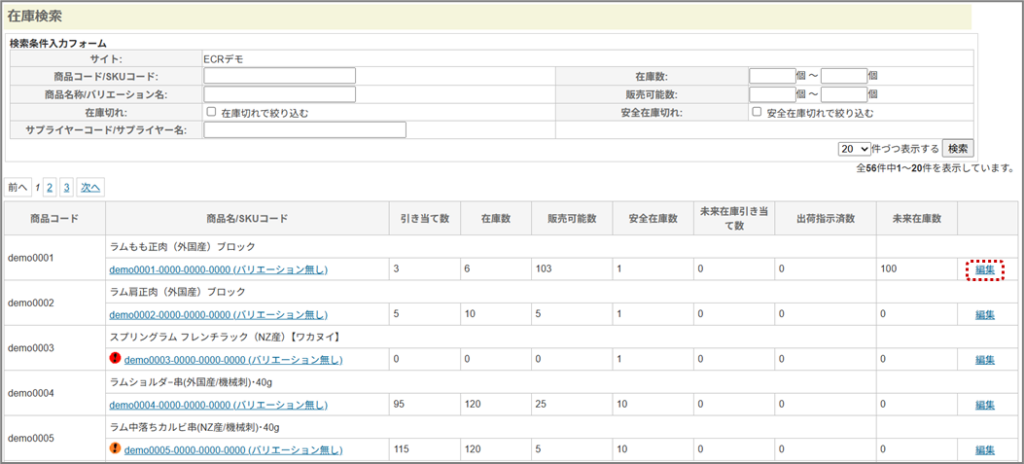
Task: Open the items-per-page dropdown showing 20
Action: pos(855,148)
